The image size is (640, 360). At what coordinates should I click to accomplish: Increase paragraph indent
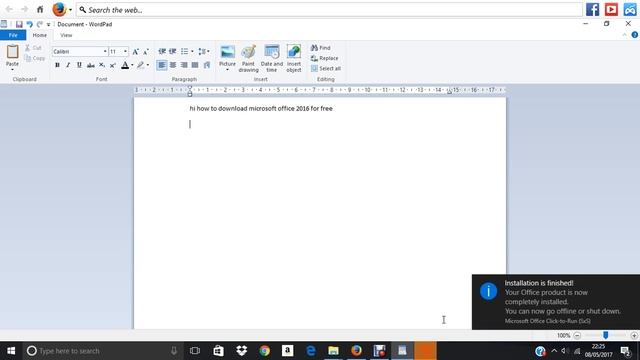pyautogui.click(x=173, y=51)
